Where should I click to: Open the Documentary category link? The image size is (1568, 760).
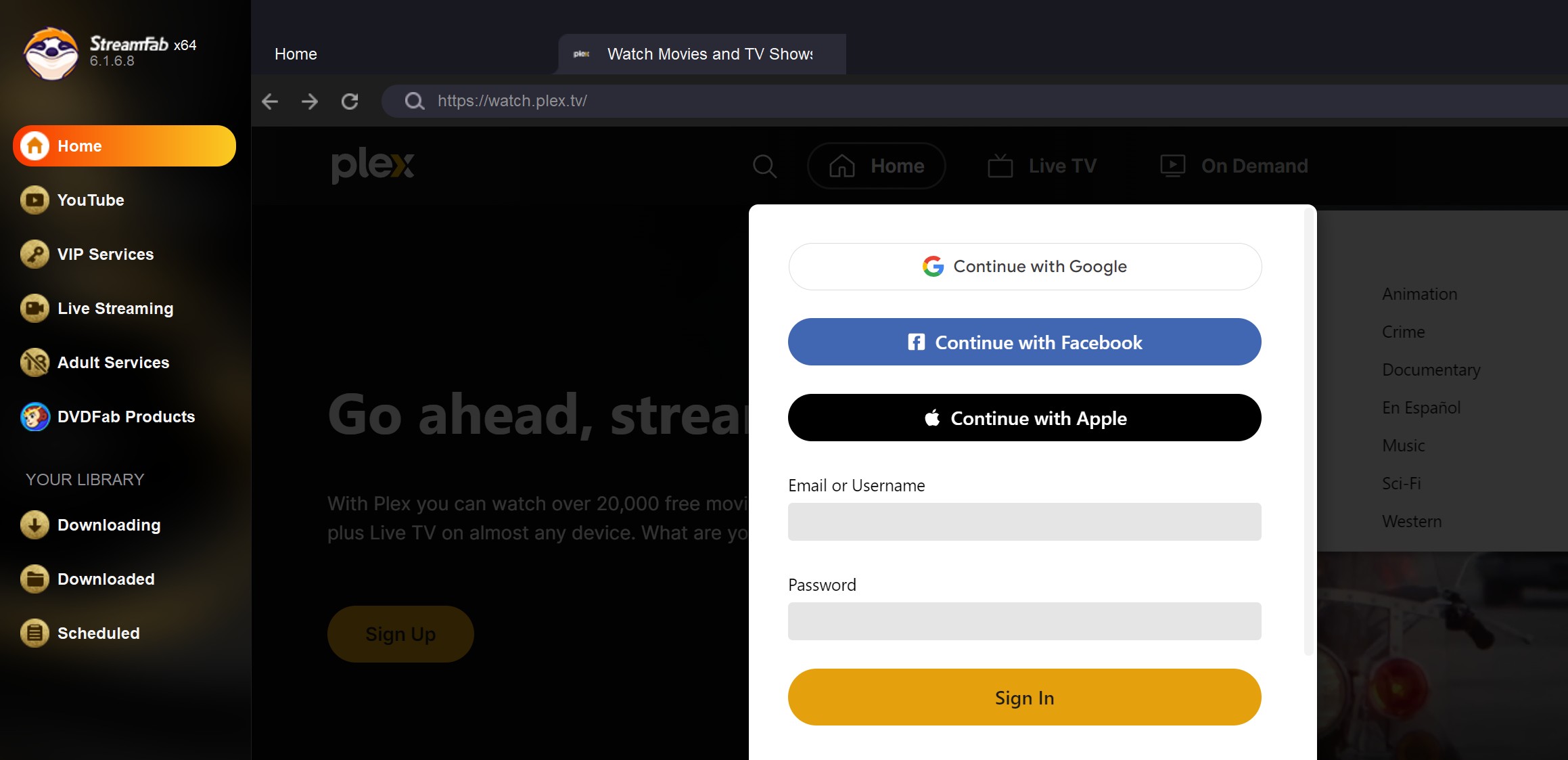[1431, 370]
